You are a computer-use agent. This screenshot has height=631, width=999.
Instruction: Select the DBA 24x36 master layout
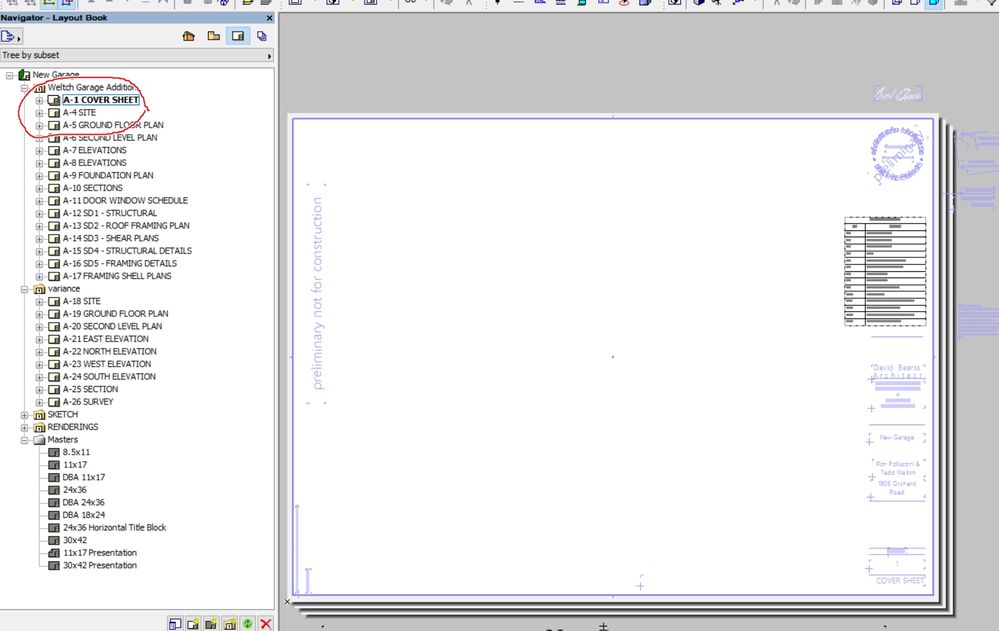[86, 502]
